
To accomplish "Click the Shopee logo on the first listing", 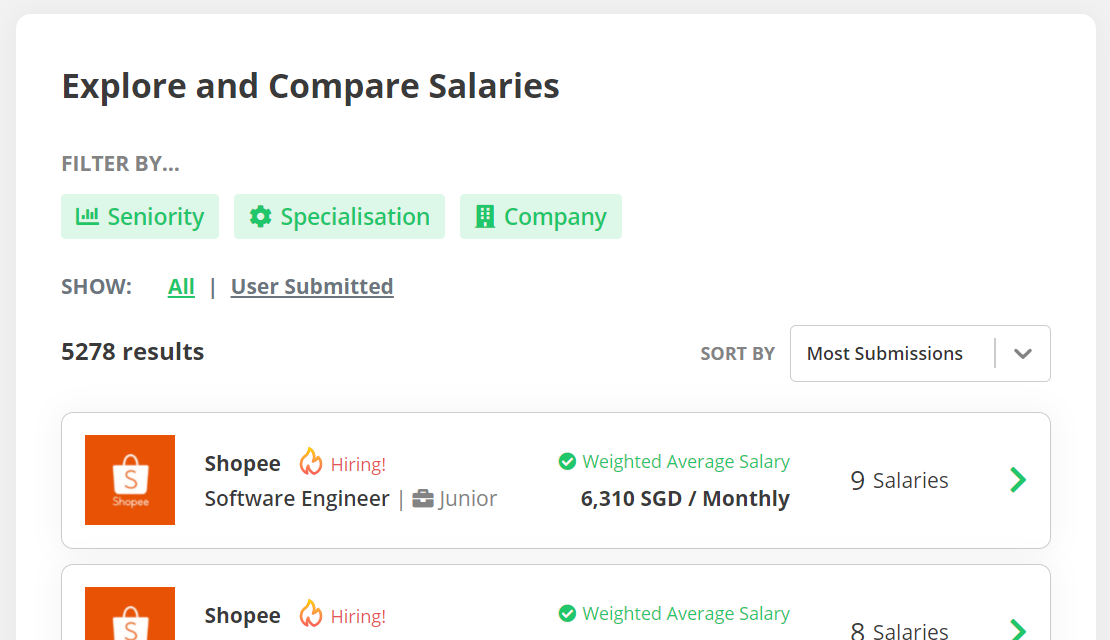I will coord(130,480).
